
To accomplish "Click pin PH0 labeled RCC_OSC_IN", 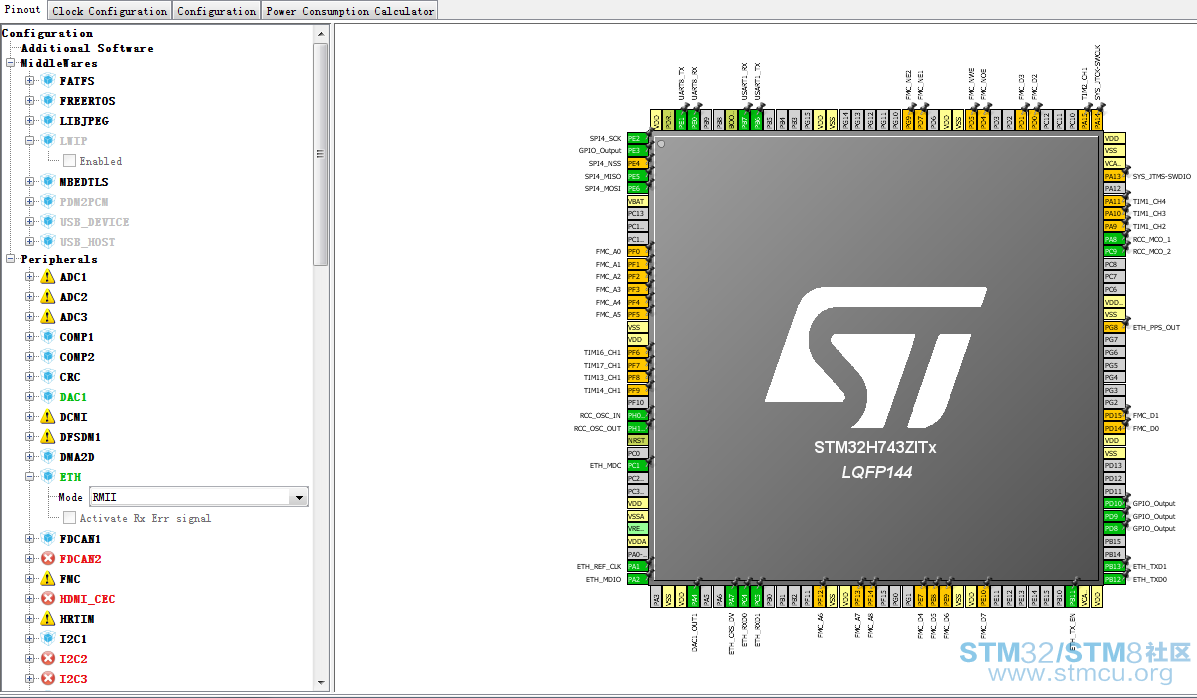I will 637,415.
